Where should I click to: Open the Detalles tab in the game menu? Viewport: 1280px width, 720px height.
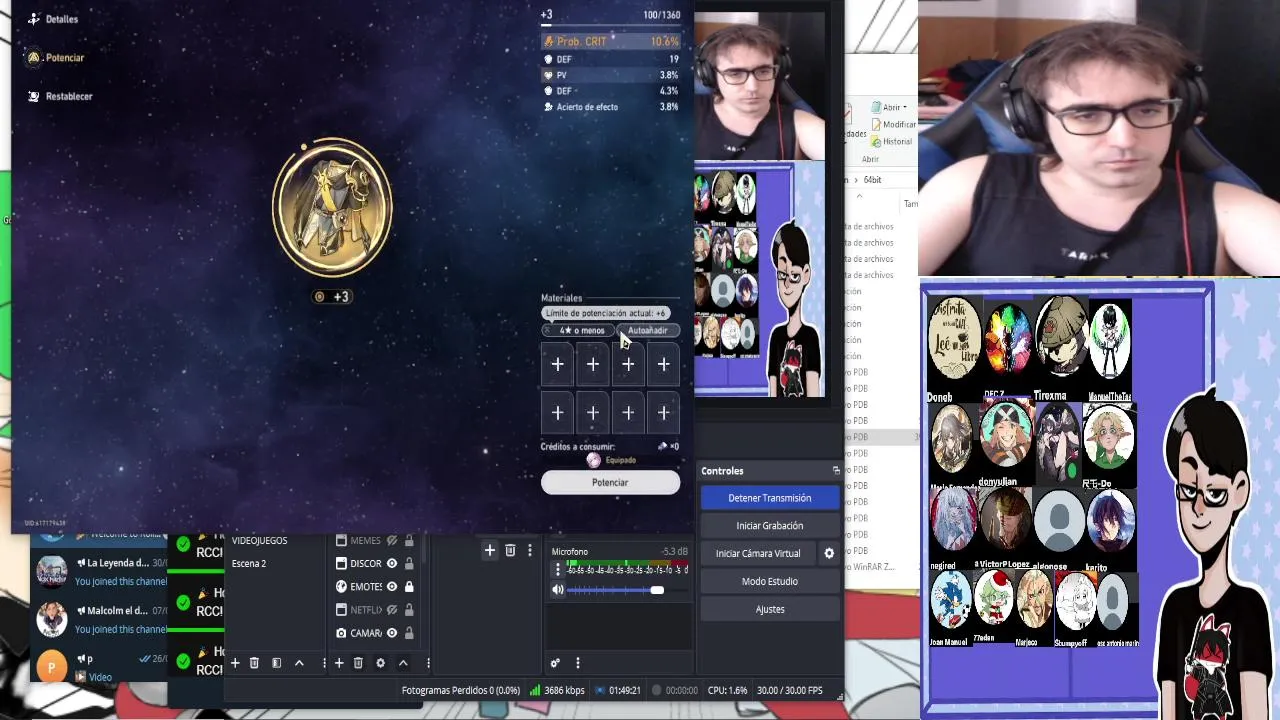pos(54,19)
